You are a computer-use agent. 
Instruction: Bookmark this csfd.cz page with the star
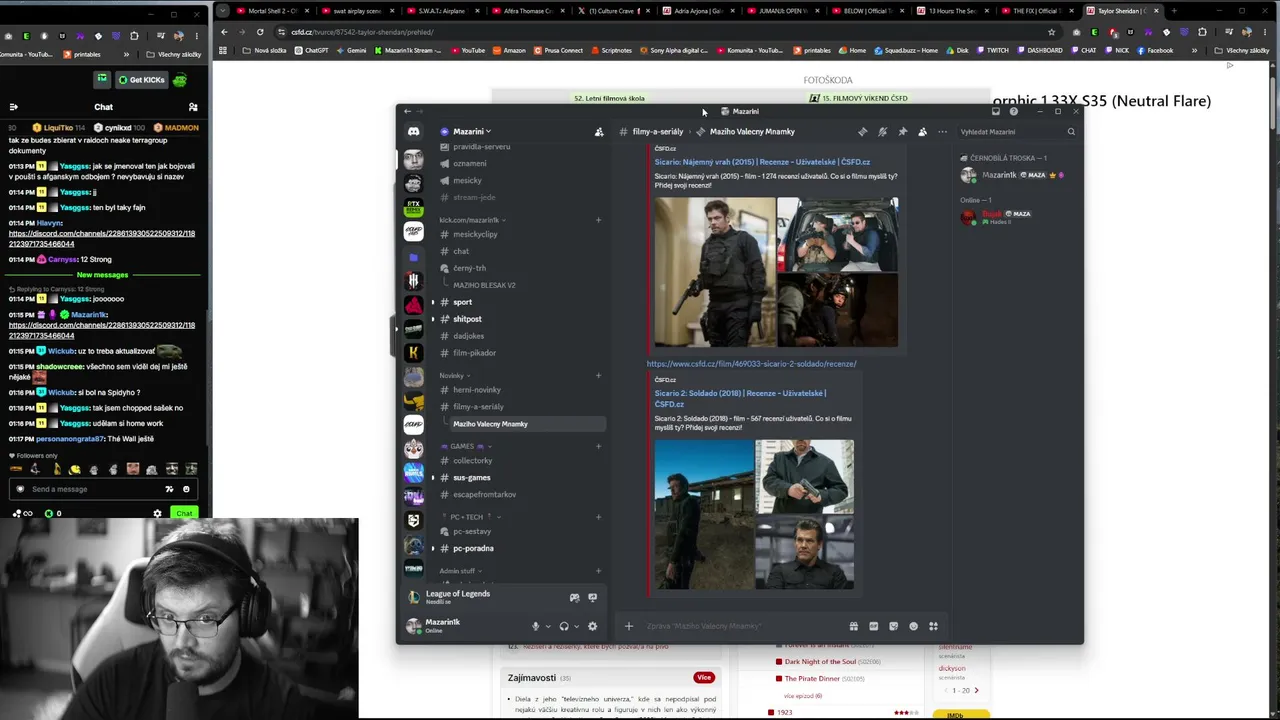(x=1051, y=32)
